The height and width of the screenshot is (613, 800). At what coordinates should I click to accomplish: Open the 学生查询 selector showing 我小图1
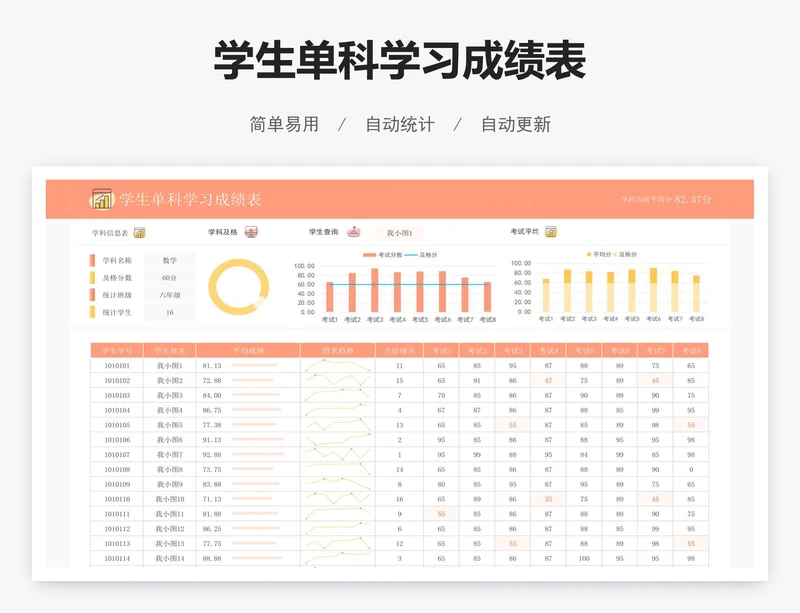tap(399, 233)
